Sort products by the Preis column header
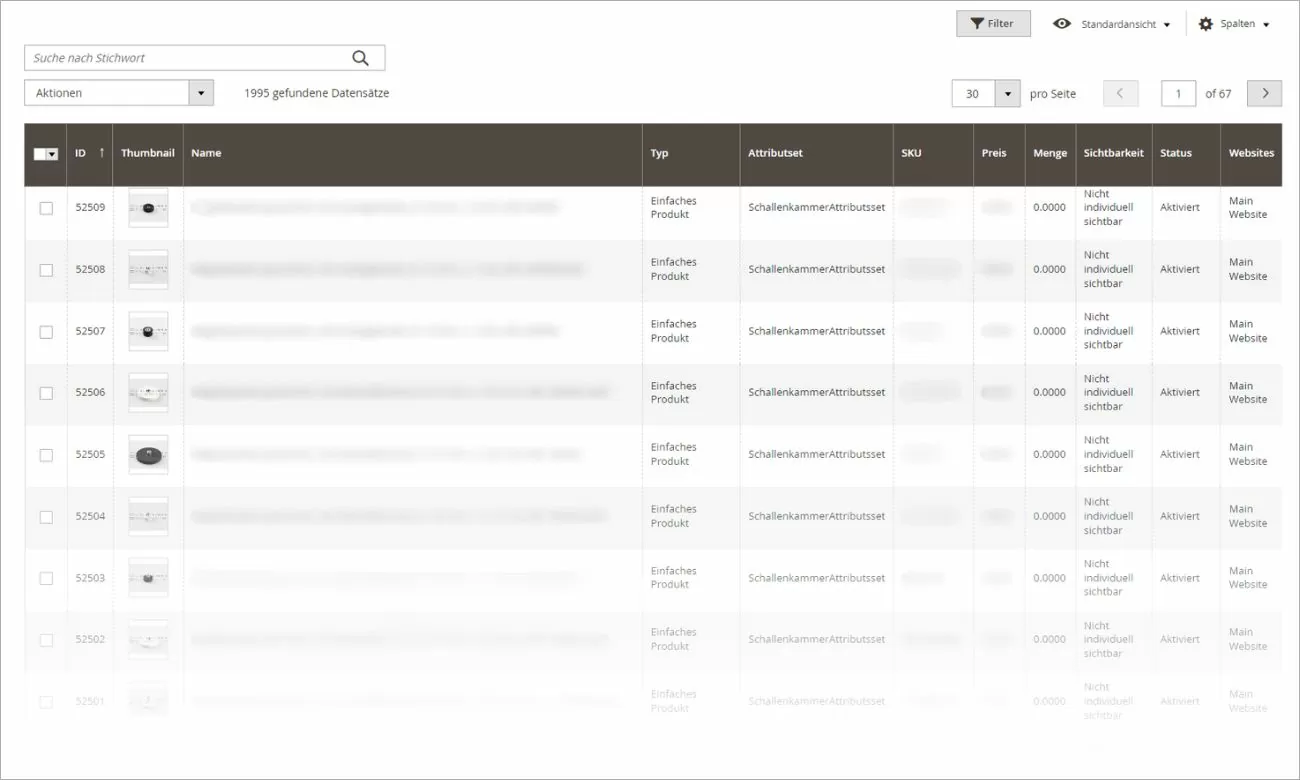The width and height of the screenshot is (1300, 780). (994, 153)
